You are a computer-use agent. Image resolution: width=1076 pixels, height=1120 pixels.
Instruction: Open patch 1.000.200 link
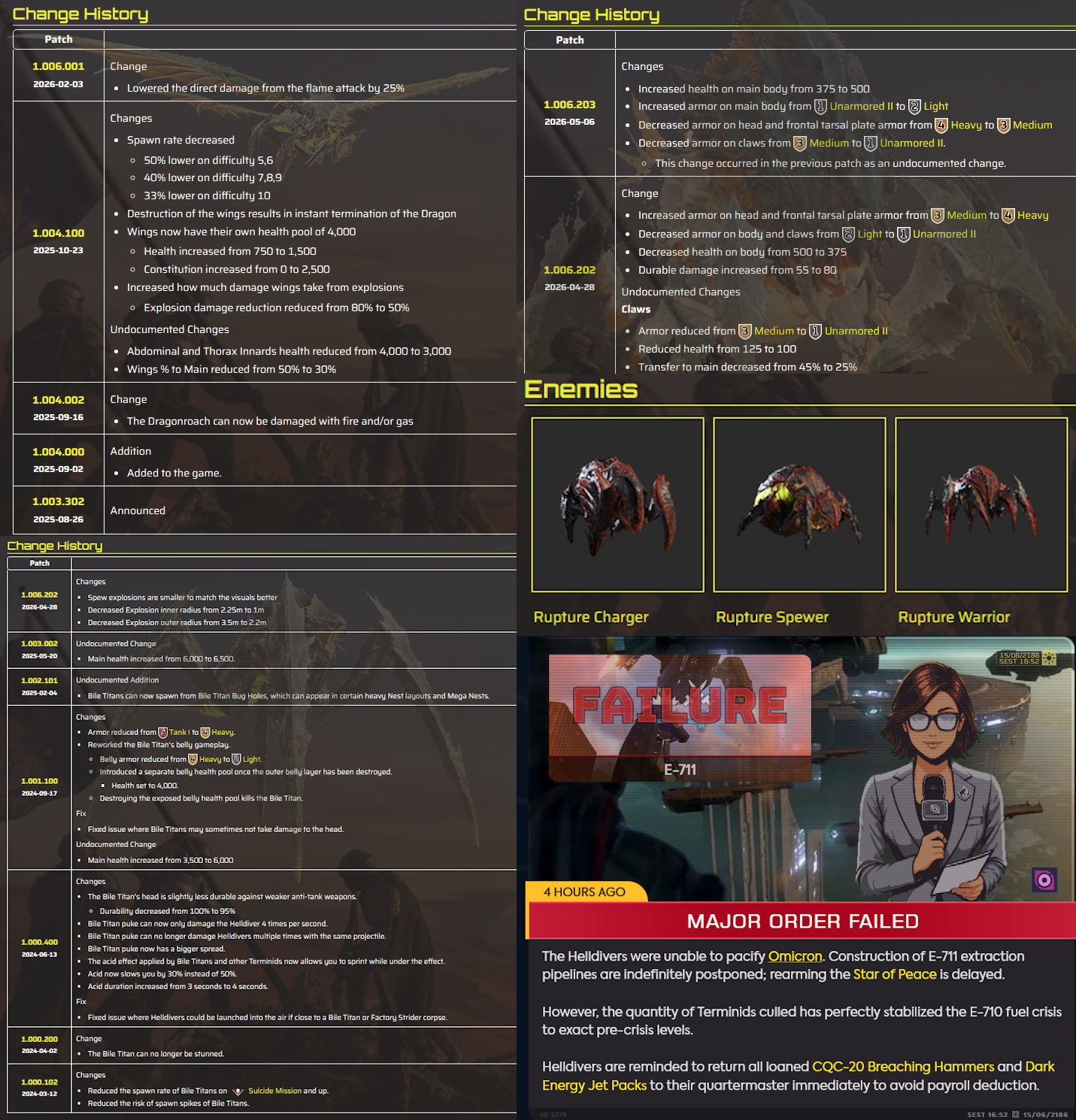(x=40, y=1039)
